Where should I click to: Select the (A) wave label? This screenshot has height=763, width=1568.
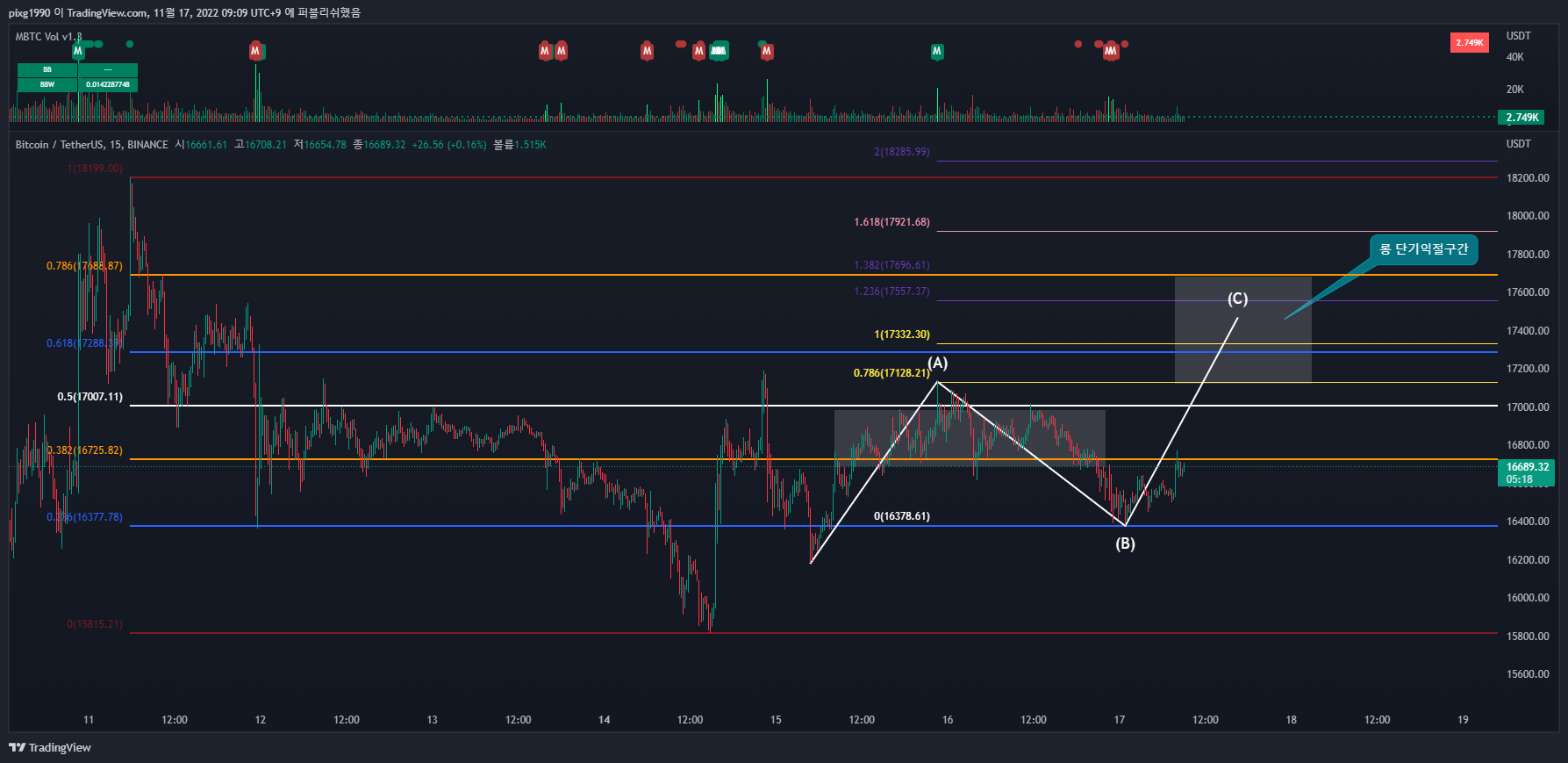[938, 363]
